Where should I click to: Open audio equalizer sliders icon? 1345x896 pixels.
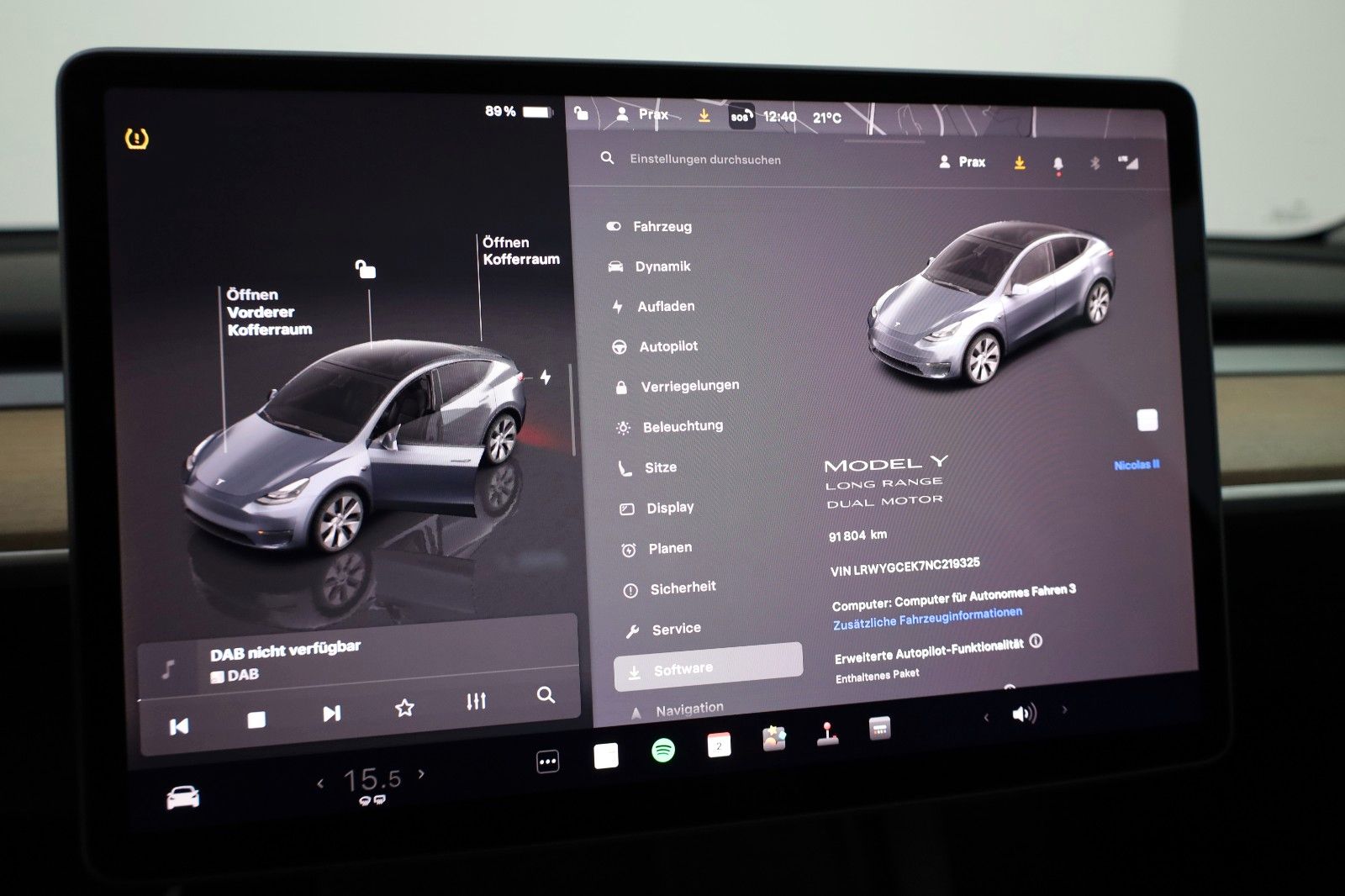[x=477, y=700]
